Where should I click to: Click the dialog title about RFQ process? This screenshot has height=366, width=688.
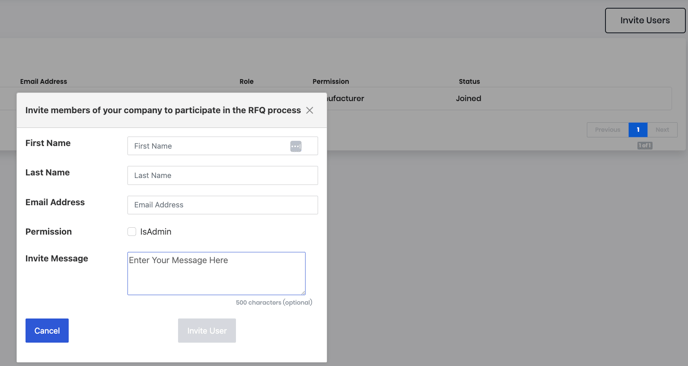(163, 110)
